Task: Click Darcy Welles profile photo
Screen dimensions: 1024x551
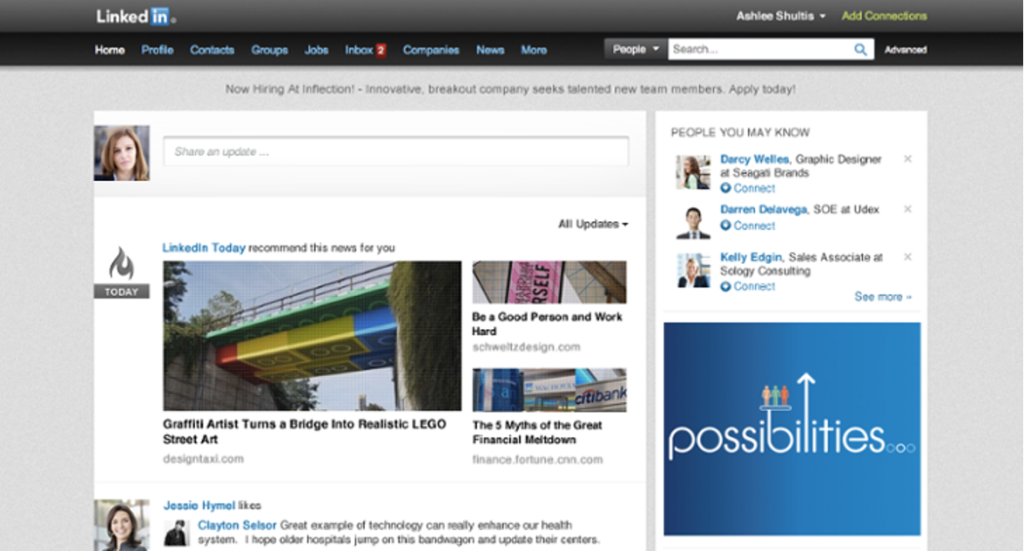Action: tap(693, 172)
